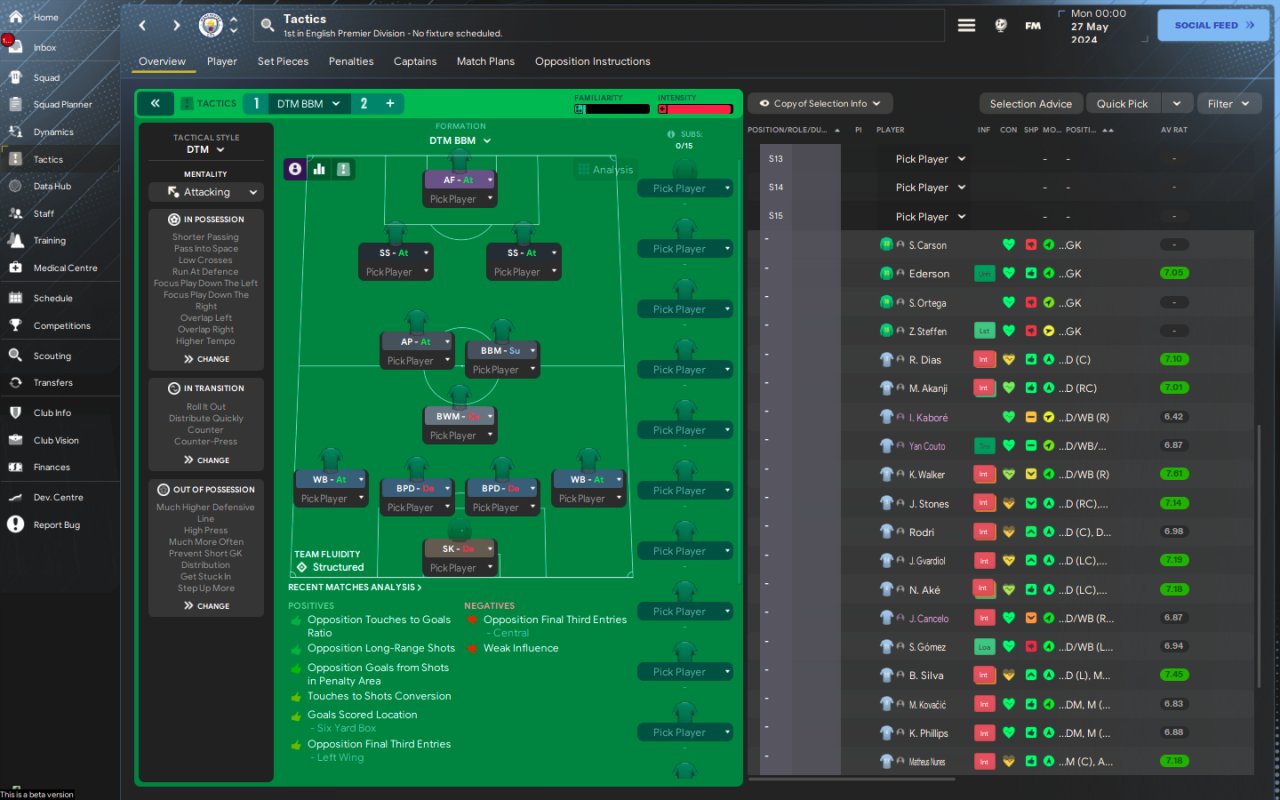
Task: Click Z. Steffen's yellow morale icon
Action: (x=1048, y=331)
